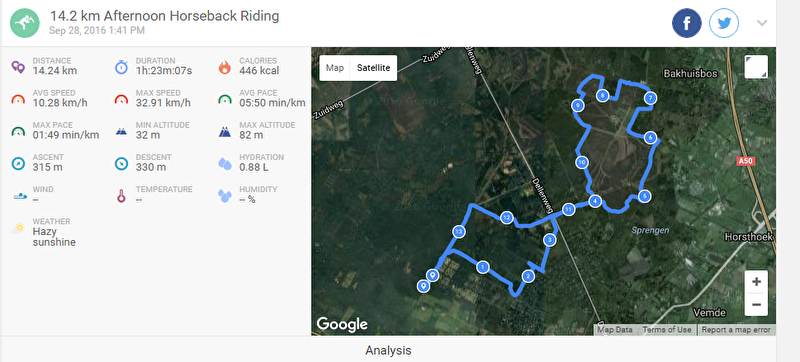Click the calories flame icon
This screenshot has height=362, width=800.
coord(224,67)
